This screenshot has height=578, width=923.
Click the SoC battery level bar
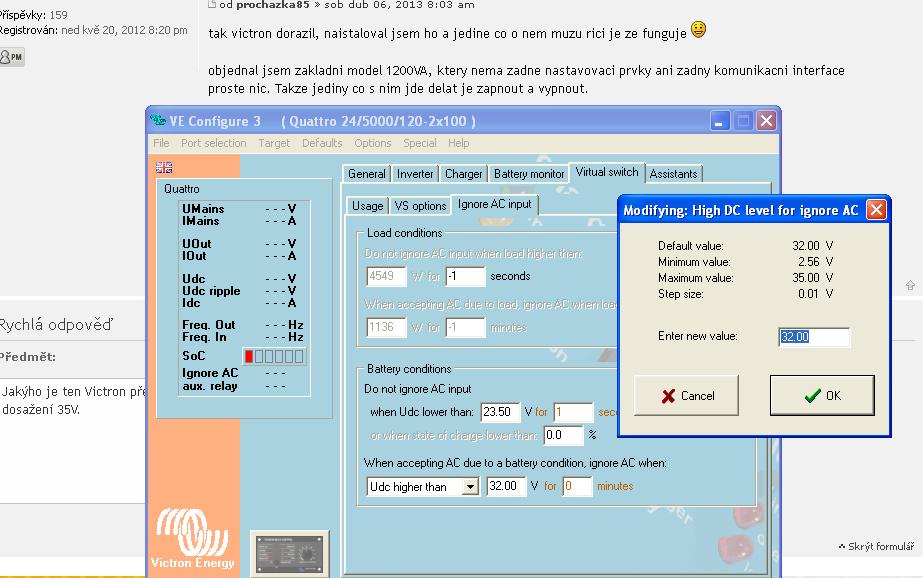(x=274, y=356)
